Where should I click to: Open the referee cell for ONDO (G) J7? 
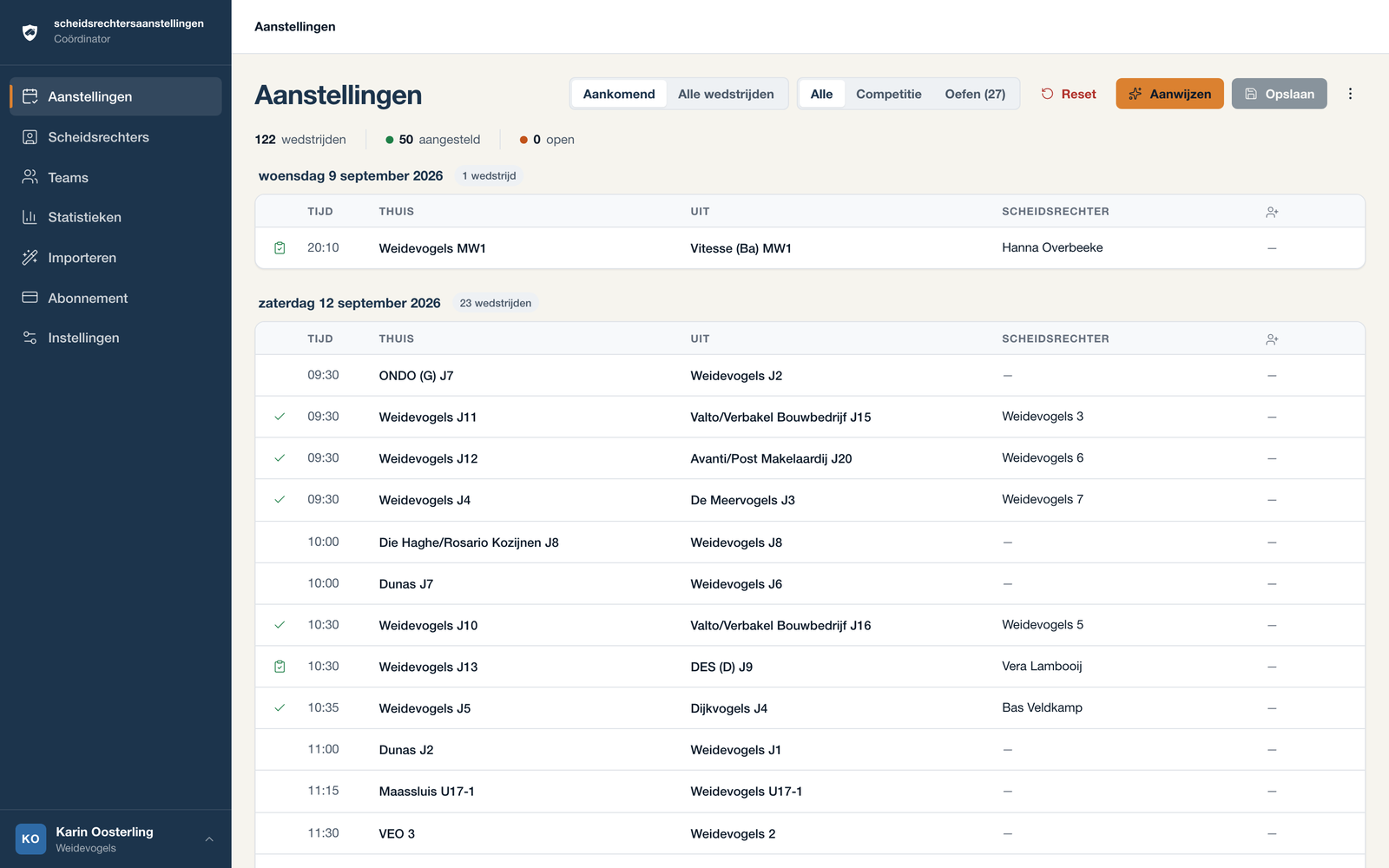[1007, 376]
